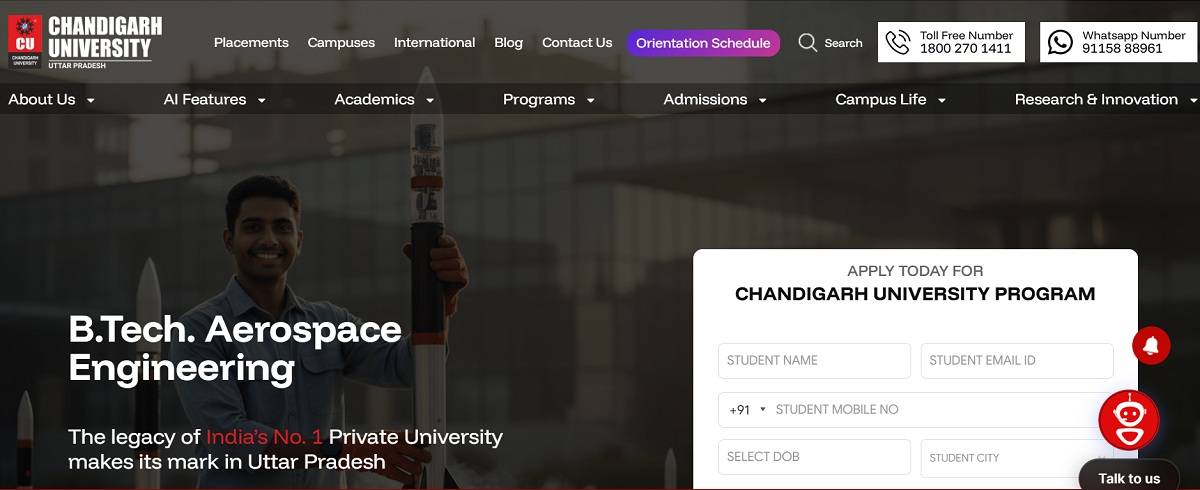This screenshot has width=1200, height=490.
Task: Launch the robot chatbot icon
Action: point(1129,420)
